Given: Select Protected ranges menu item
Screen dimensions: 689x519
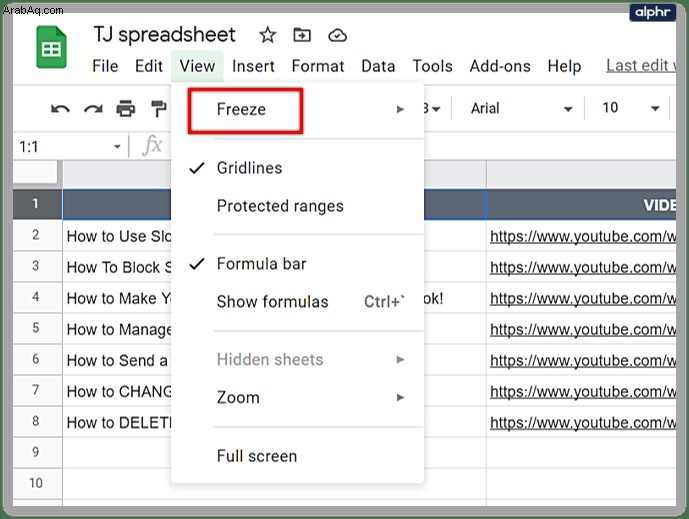Looking at the screenshot, I should [x=297, y=206].
